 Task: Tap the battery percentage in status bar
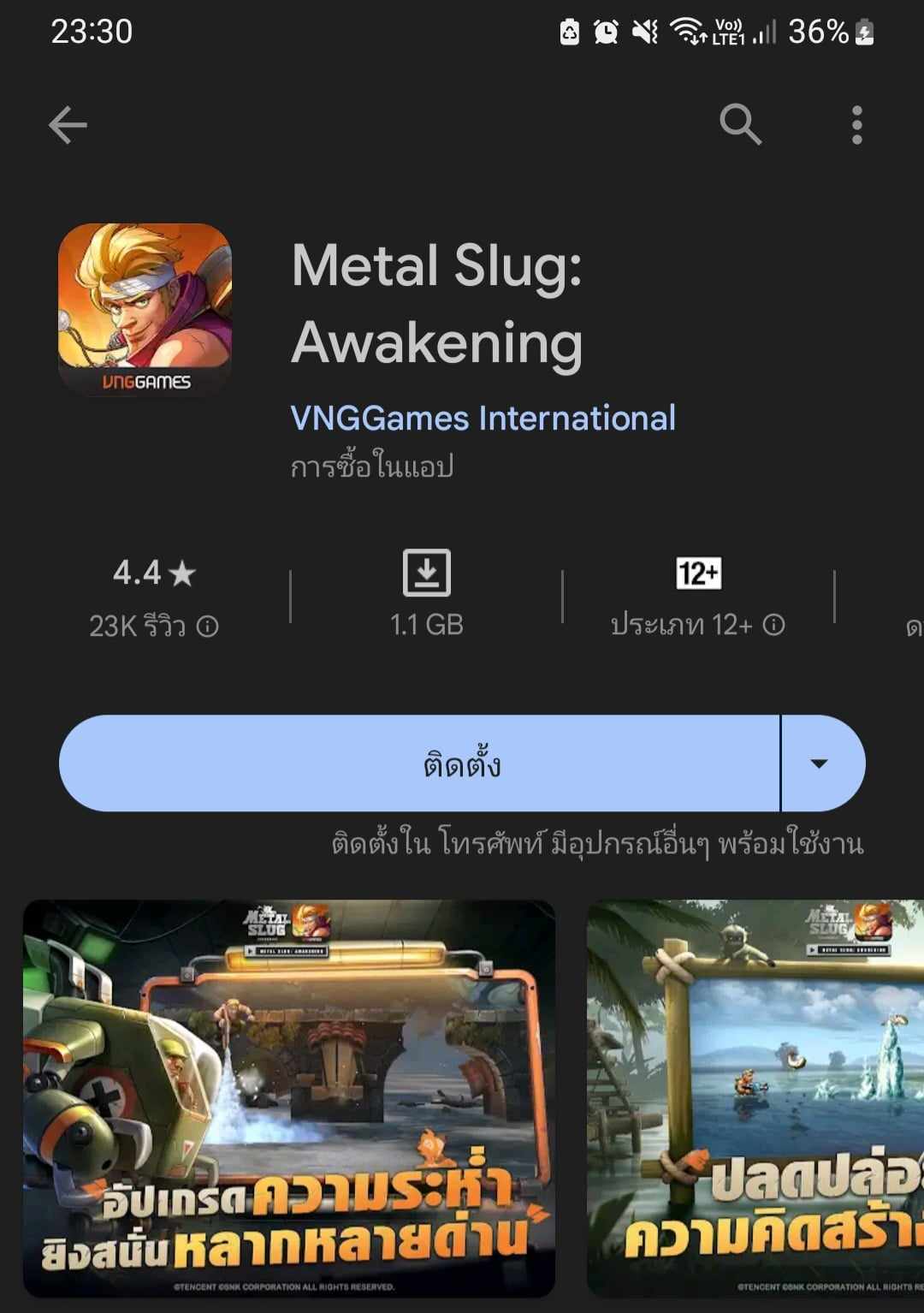pyautogui.click(x=818, y=32)
